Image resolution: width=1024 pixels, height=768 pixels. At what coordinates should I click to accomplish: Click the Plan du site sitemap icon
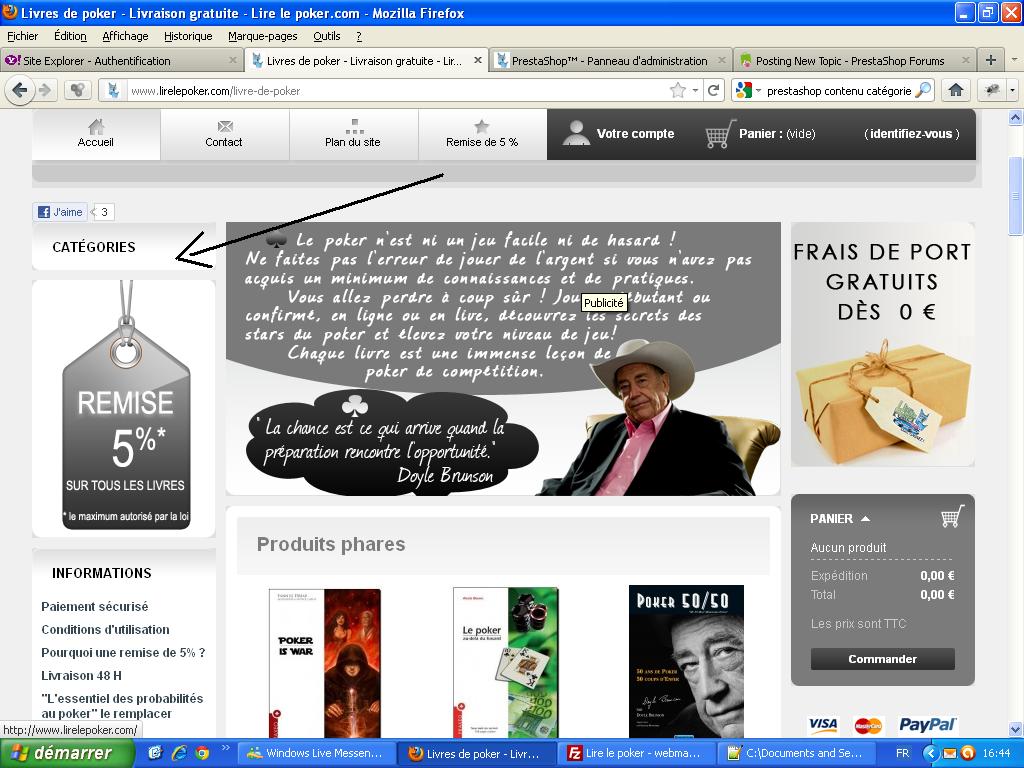pos(353,126)
